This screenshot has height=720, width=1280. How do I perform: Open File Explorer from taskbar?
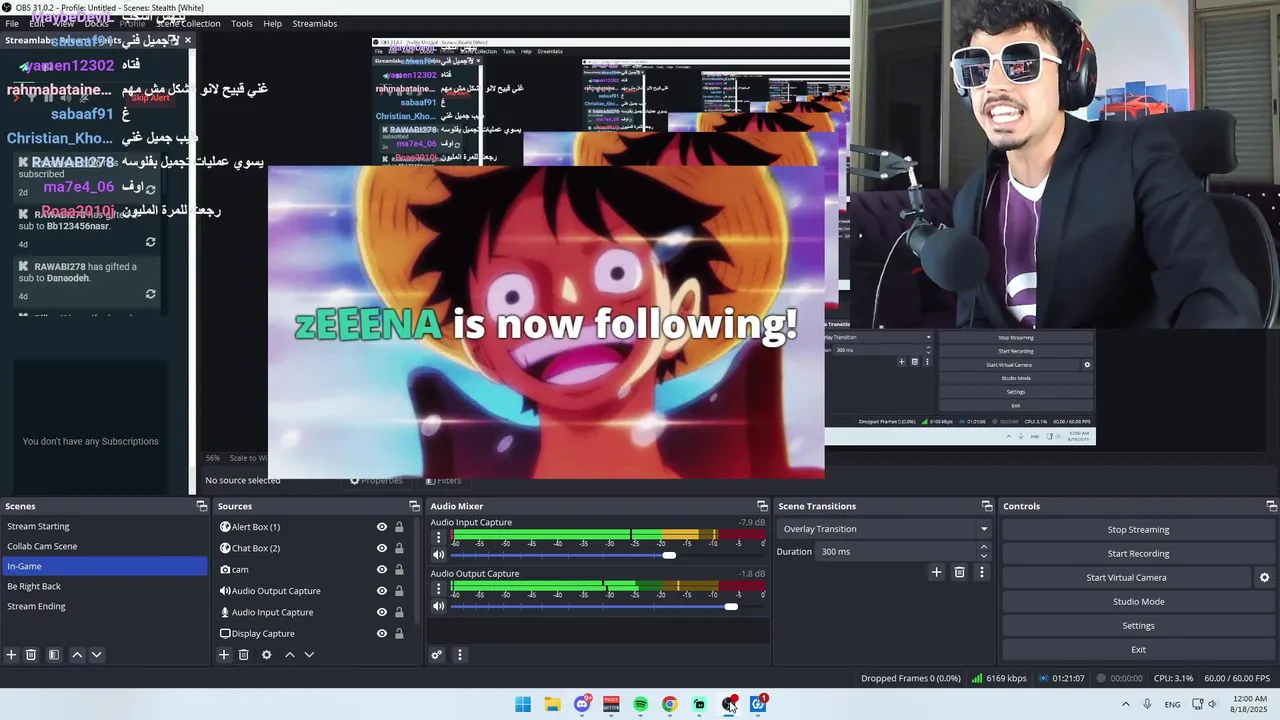click(552, 705)
